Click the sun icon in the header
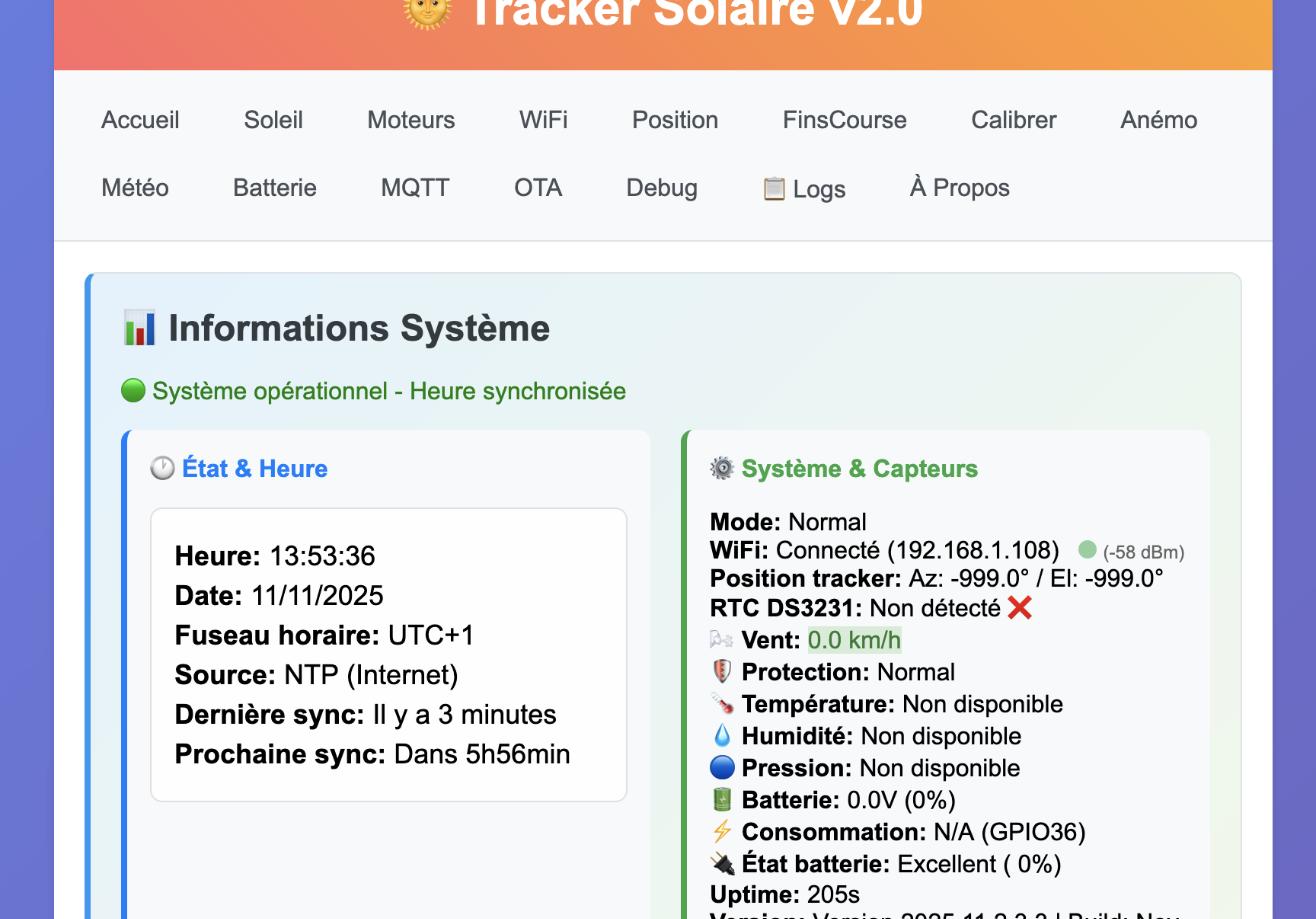 (x=427, y=12)
